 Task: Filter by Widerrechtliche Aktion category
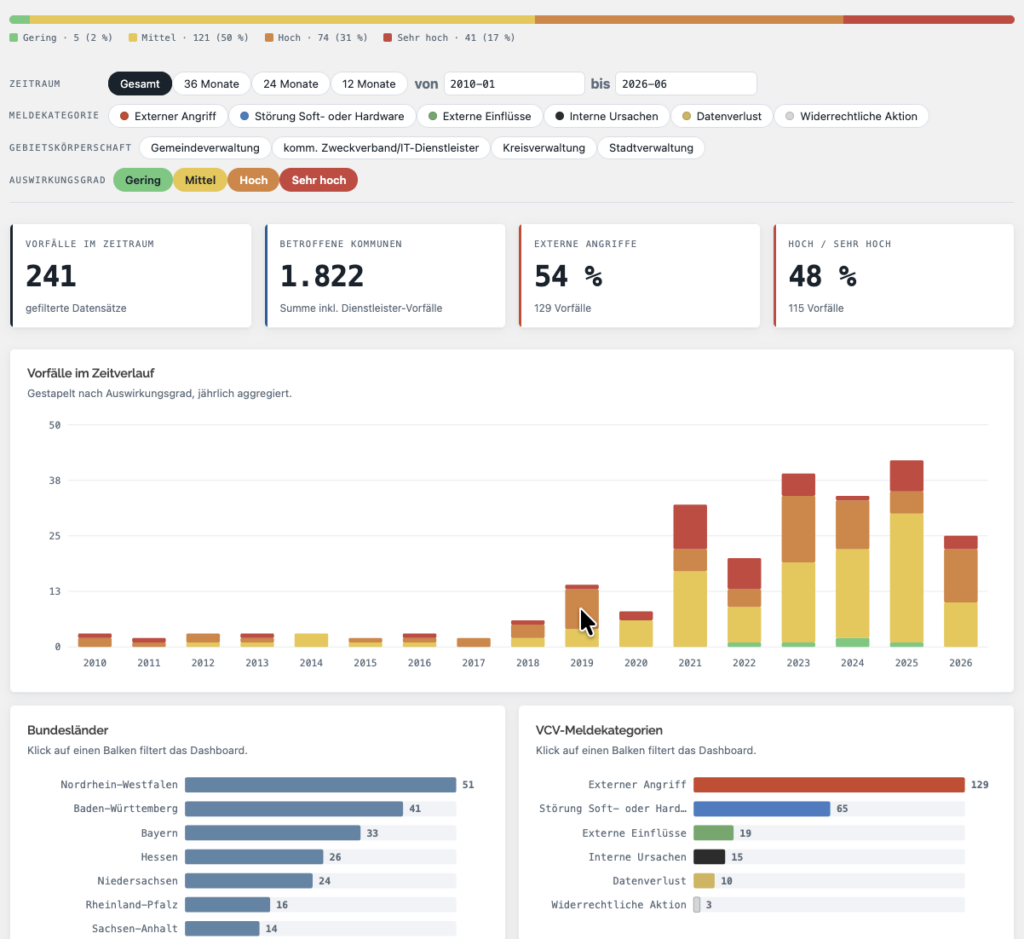pyautogui.click(x=851, y=116)
